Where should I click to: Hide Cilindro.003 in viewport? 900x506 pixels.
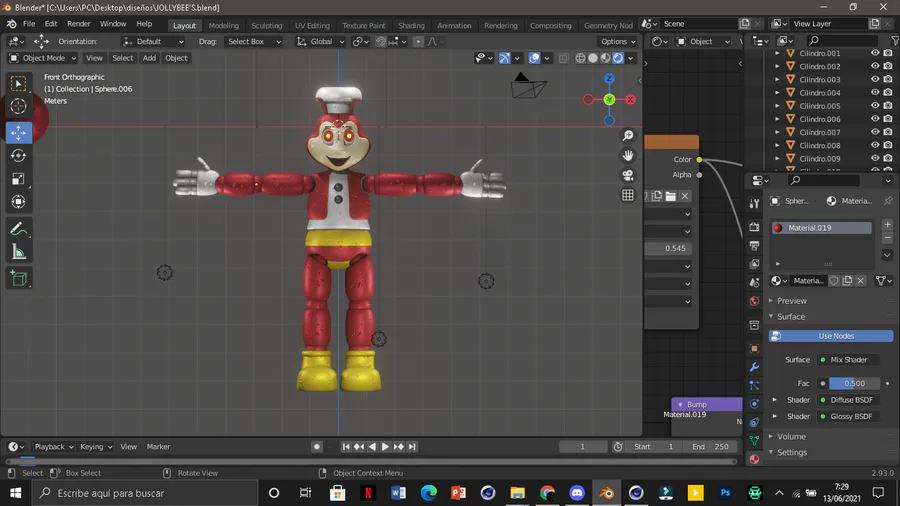tap(875, 79)
